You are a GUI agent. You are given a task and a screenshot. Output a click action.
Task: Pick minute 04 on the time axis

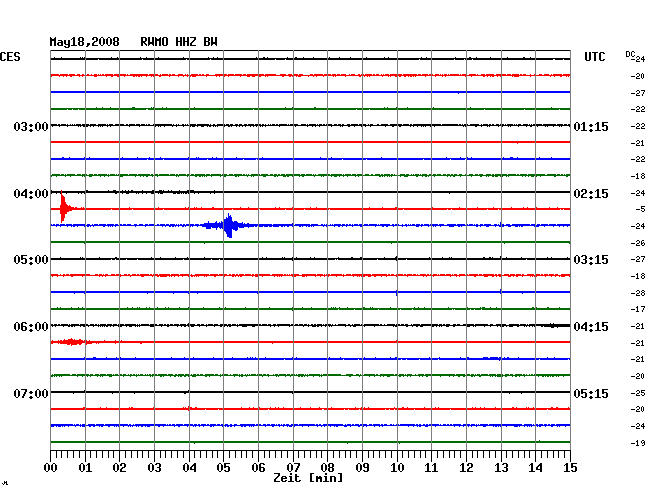[x=189, y=467]
